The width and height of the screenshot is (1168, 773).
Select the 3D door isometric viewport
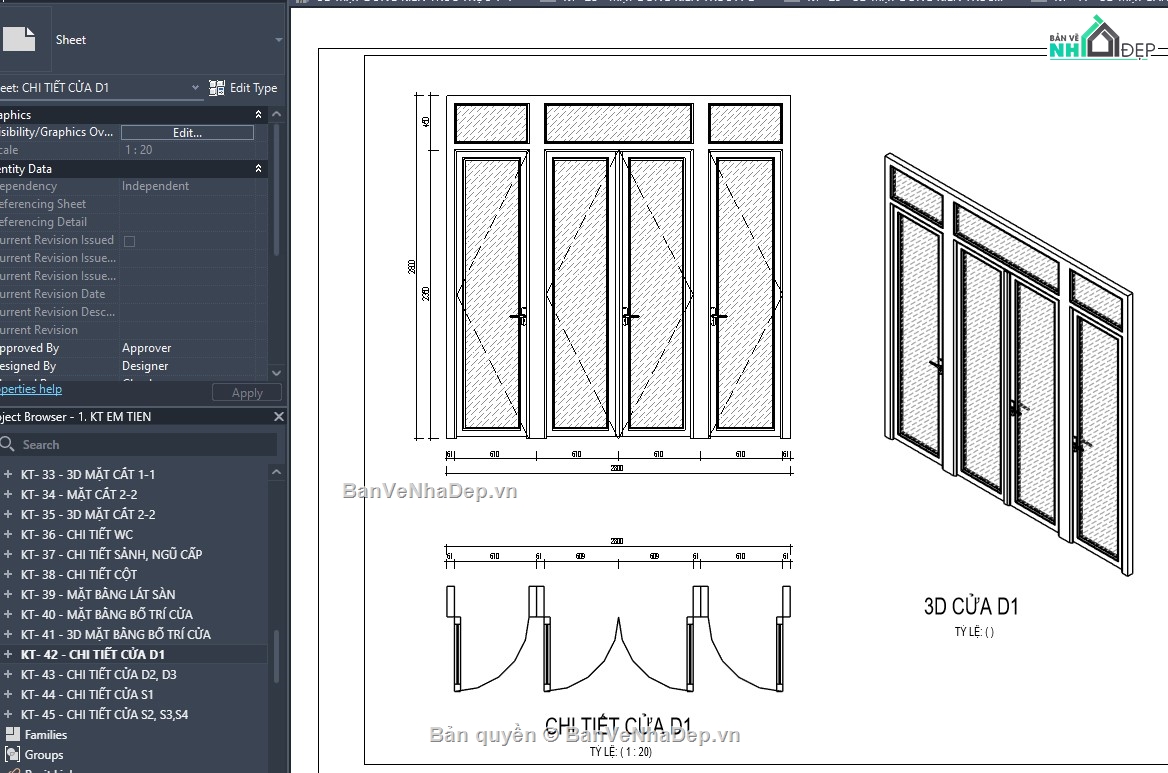pos(1008,365)
